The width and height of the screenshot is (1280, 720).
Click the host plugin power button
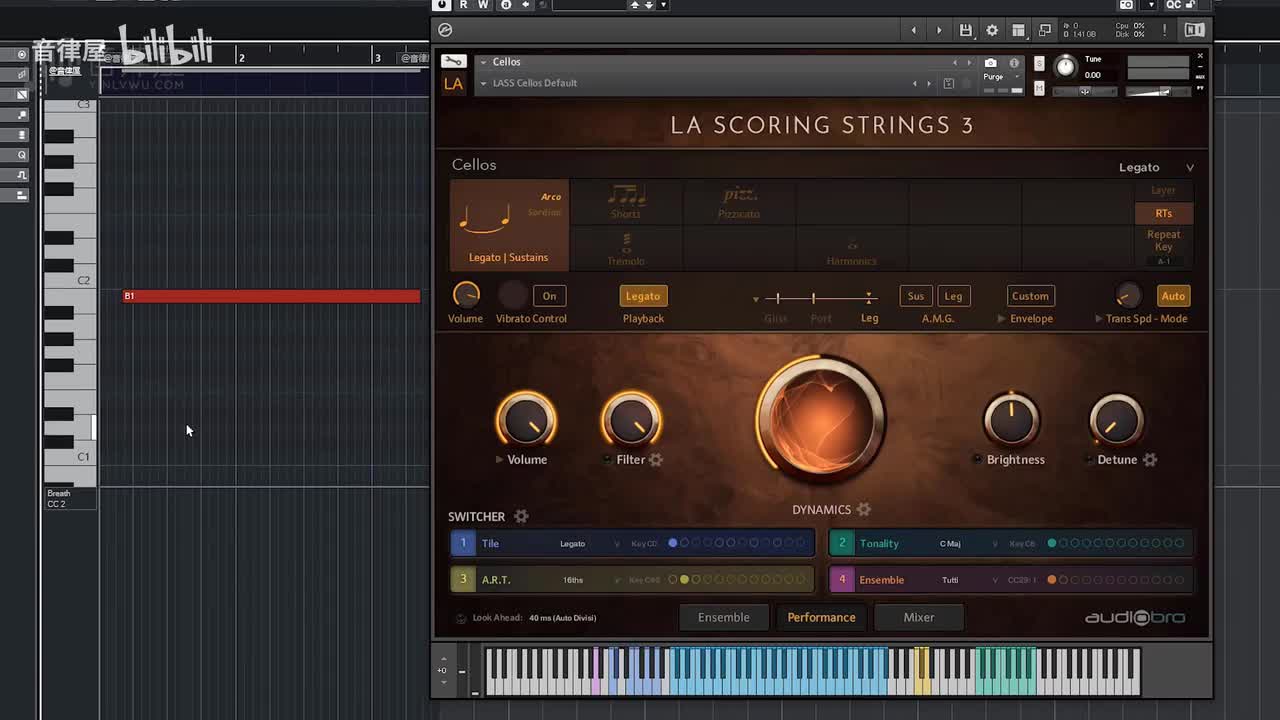coord(442,5)
